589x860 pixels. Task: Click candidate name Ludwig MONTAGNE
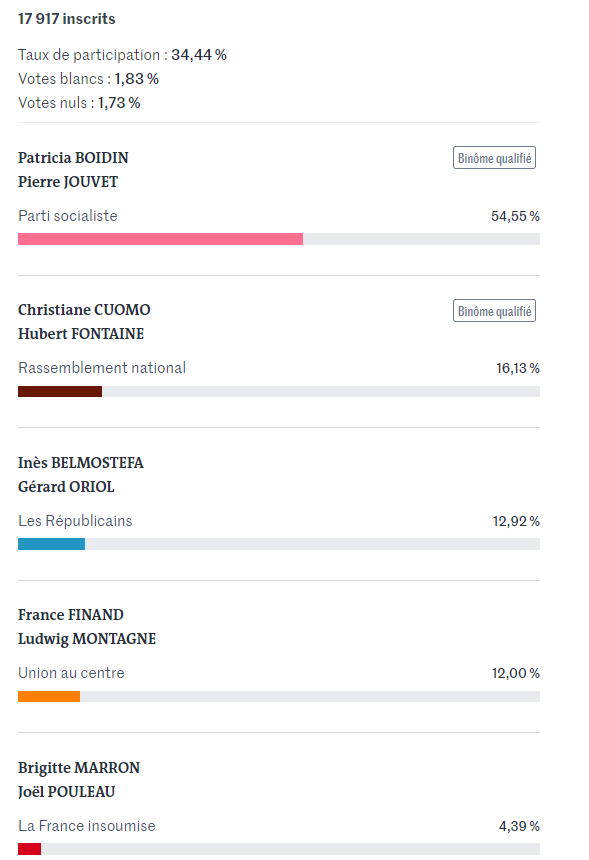click(x=87, y=639)
